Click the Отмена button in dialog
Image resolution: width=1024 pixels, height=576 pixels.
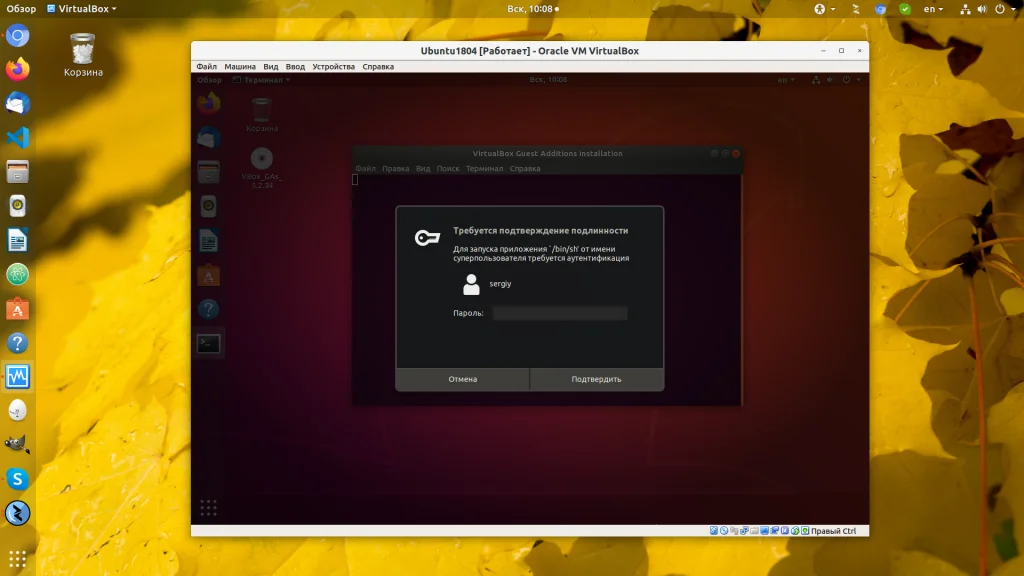point(462,379)
